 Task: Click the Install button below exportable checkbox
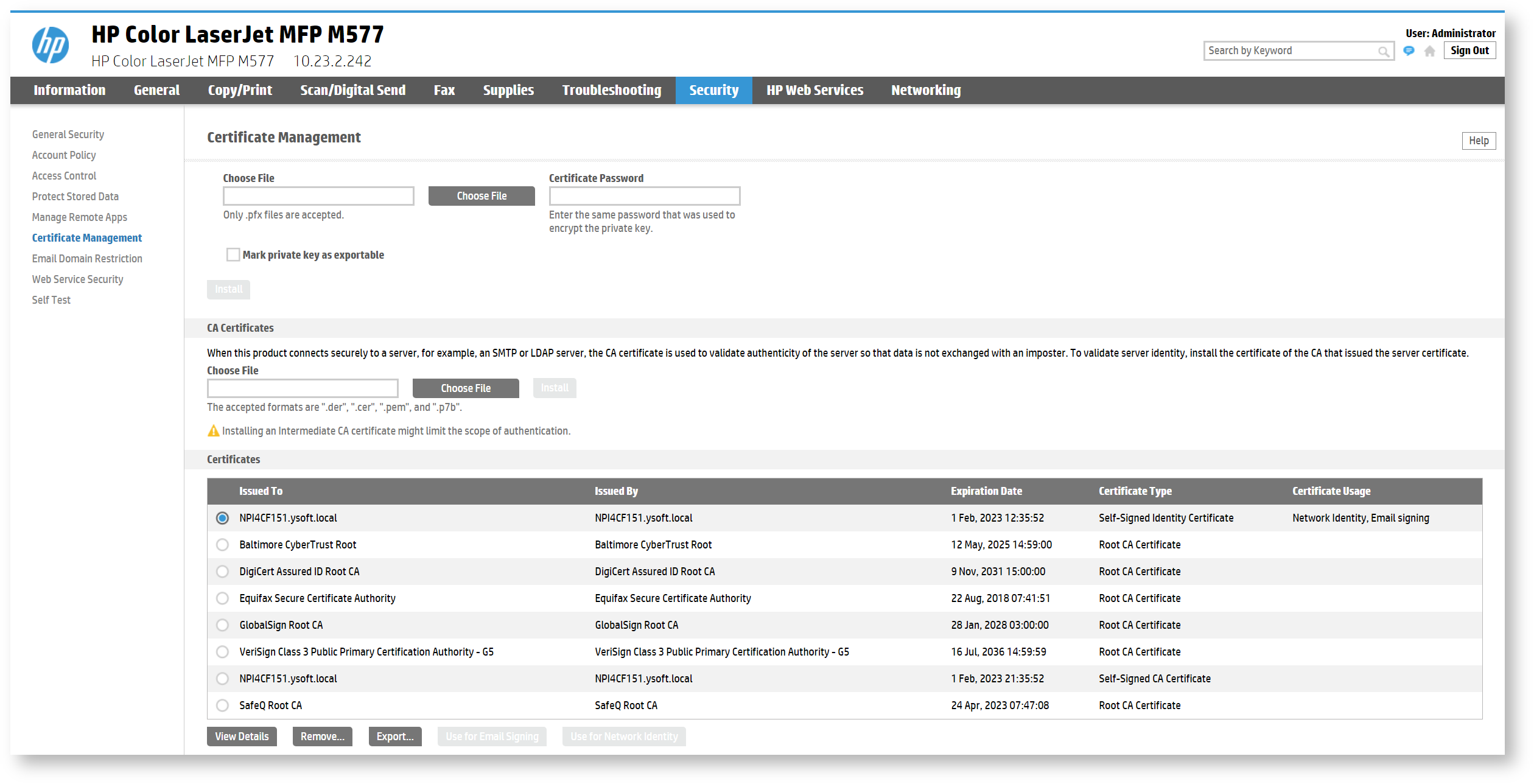click(x=228, y=289)
